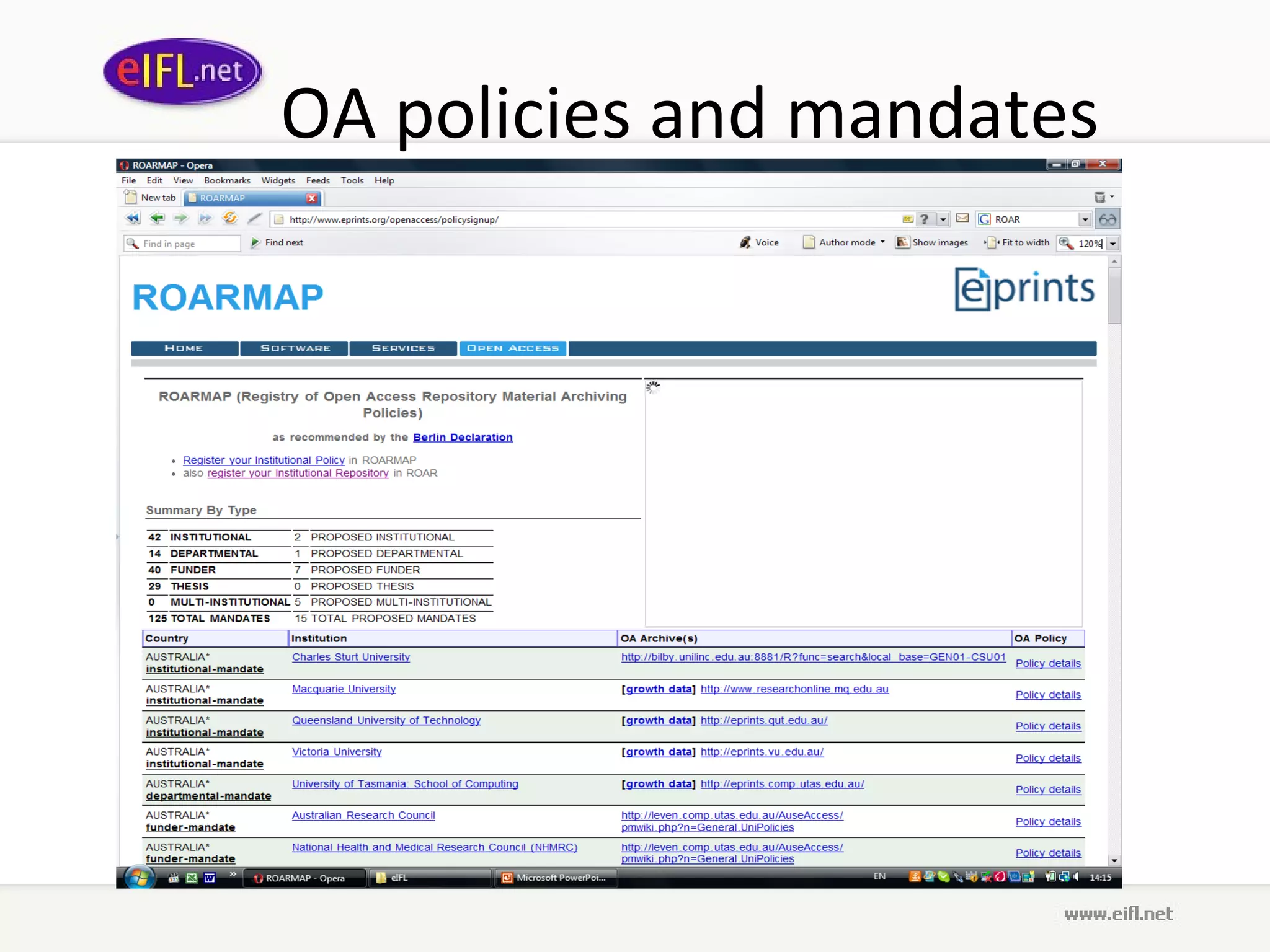This screenshot has height=952, width=1270.
Task: Click the volume speaker tray icon
Action: click(1077, 877)
